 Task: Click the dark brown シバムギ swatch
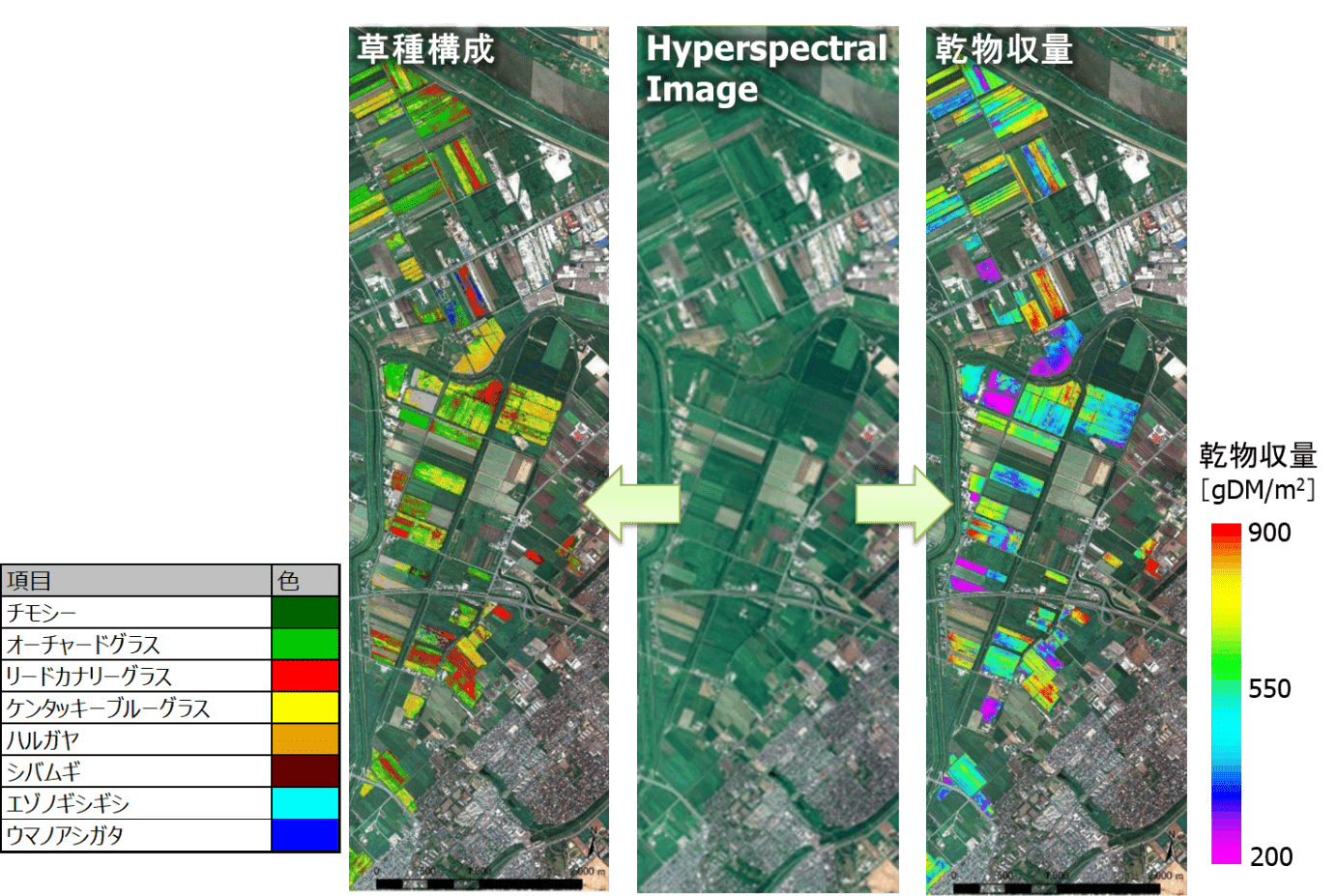305,771
